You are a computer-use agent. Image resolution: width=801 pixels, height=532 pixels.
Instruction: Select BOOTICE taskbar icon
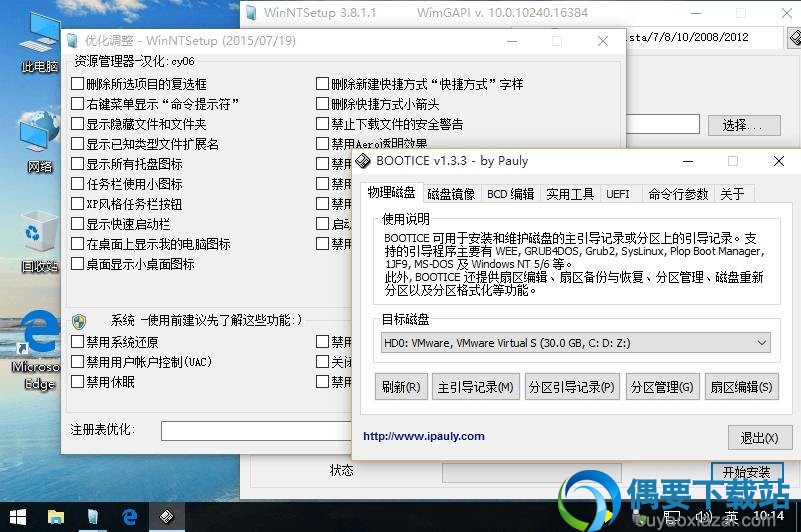tap(167, 517)
